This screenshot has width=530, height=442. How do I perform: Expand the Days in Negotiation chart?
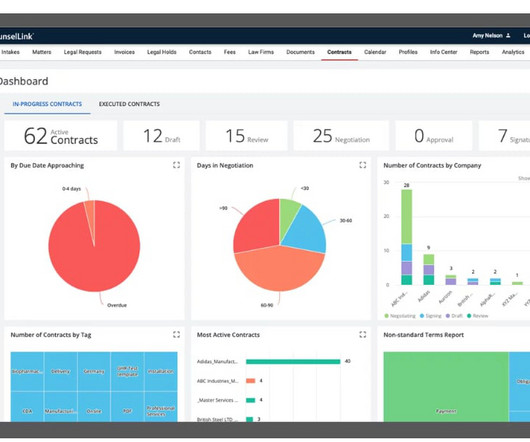(363, 165)
